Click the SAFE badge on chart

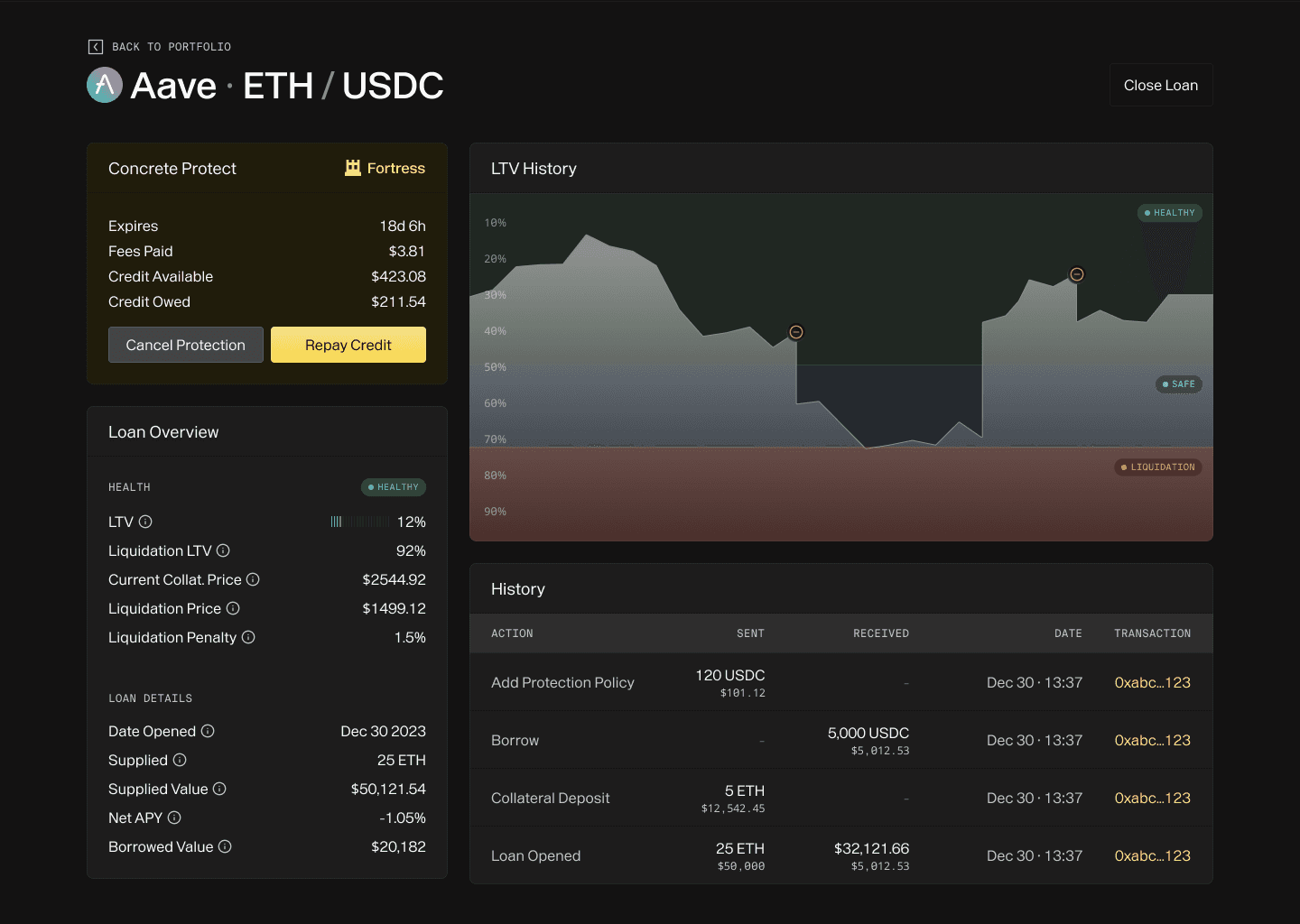(1179, 384)
